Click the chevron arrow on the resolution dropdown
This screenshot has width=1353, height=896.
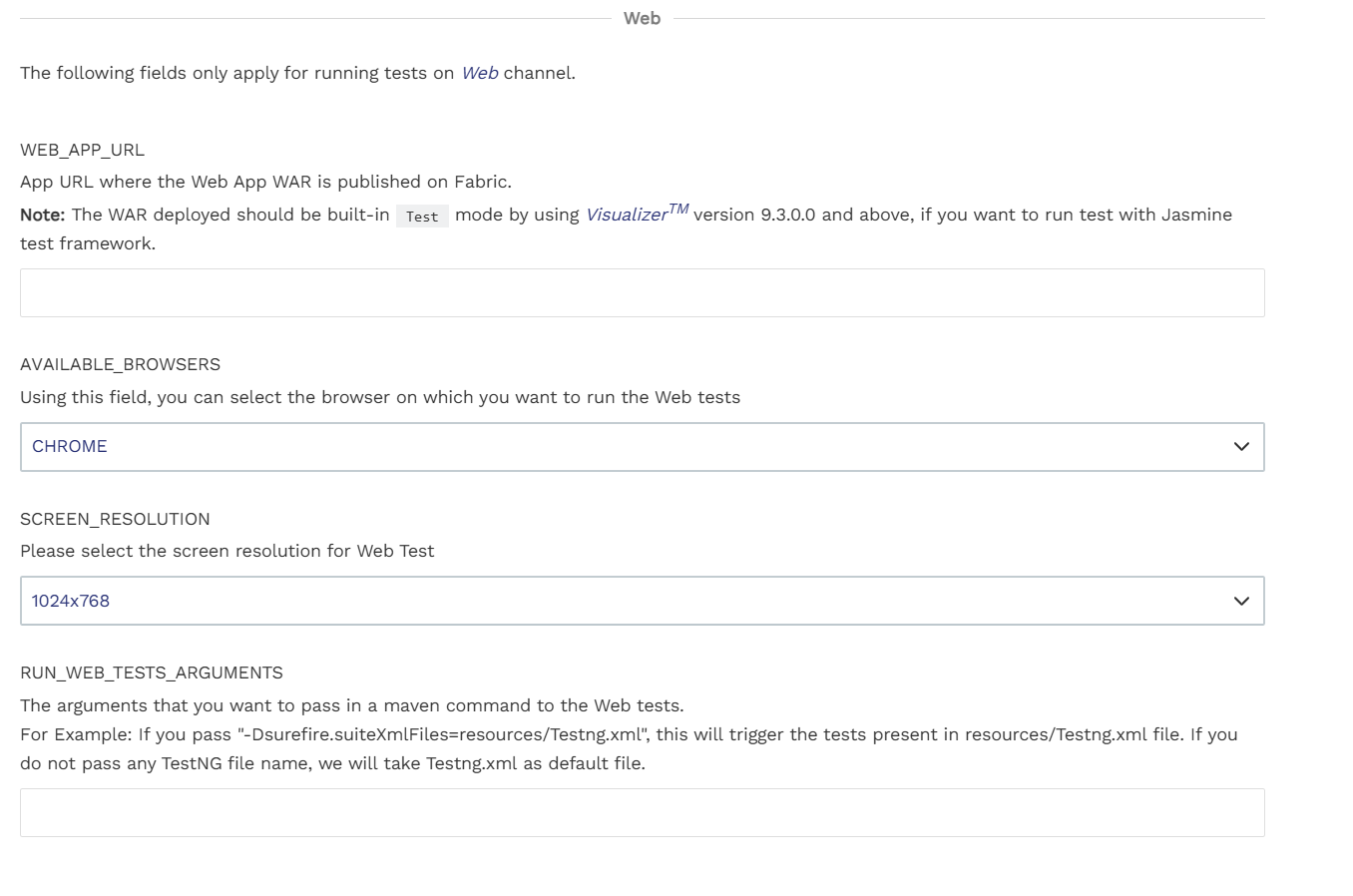(x=1241, y=601)
